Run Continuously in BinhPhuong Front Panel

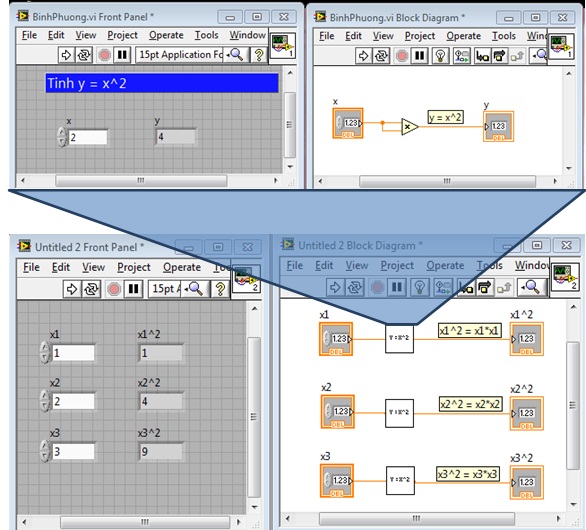click(84, 55)
